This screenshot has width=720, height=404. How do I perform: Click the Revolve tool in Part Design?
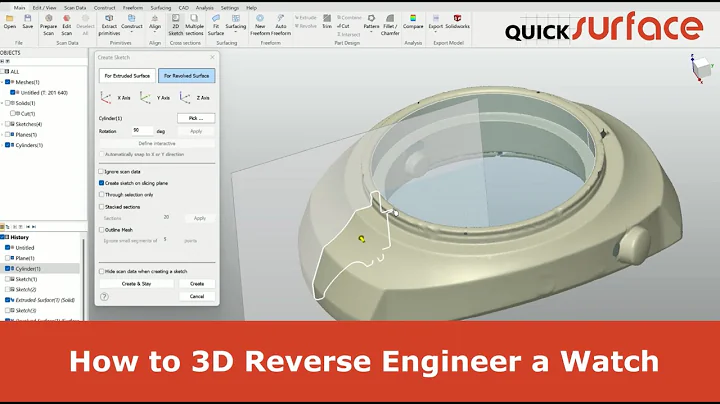tap(306, 26)
